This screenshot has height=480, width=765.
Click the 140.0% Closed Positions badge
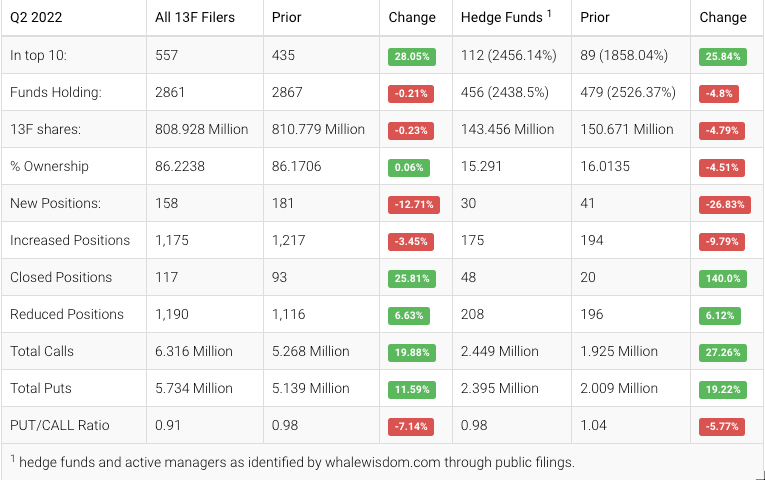[x=722, y=279]
